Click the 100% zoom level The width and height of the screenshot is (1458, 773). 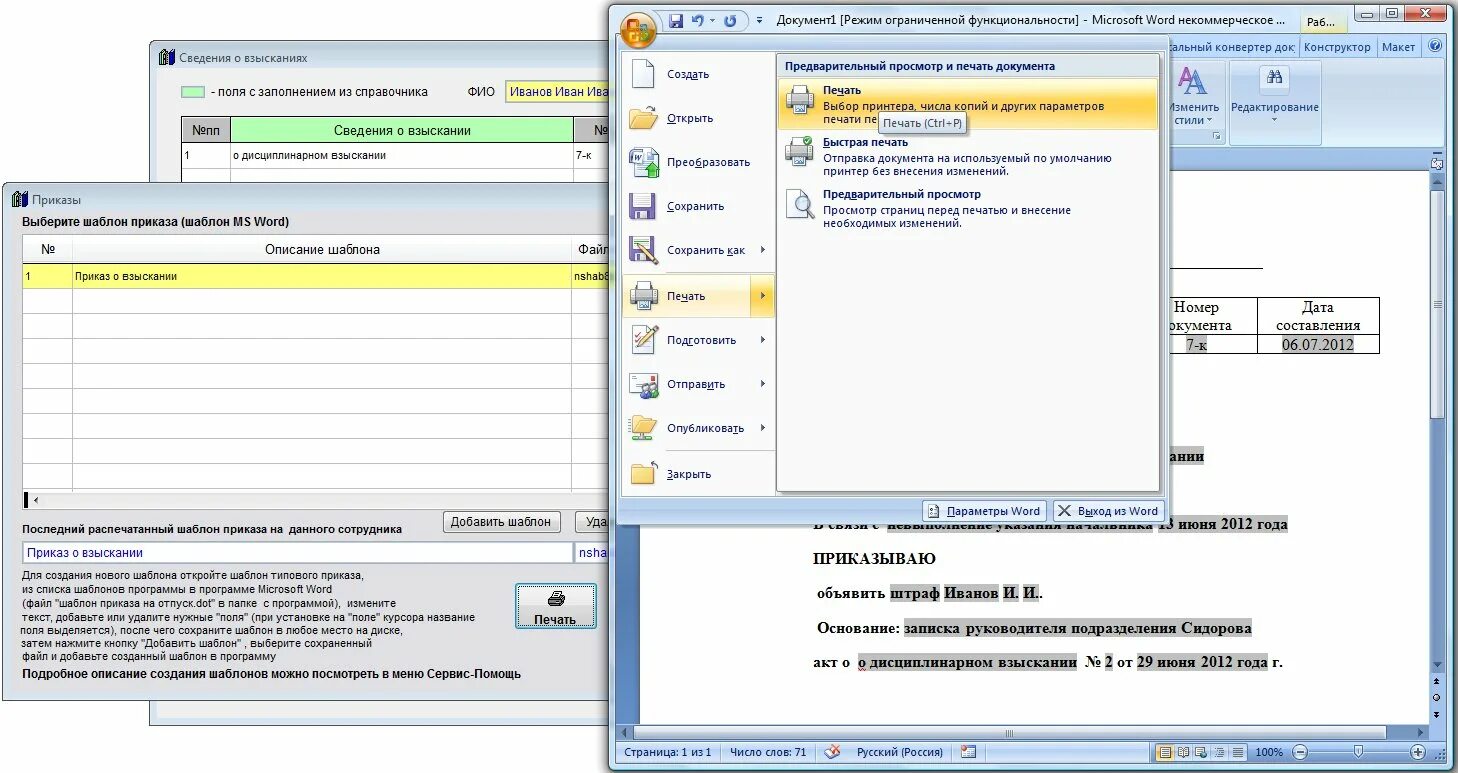tap(1268, 752)
